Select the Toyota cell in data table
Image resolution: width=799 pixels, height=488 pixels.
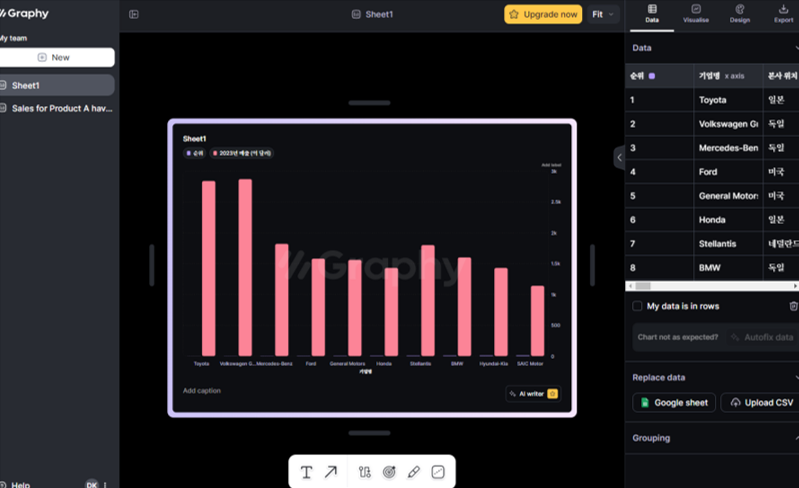(x=728, y=100)
